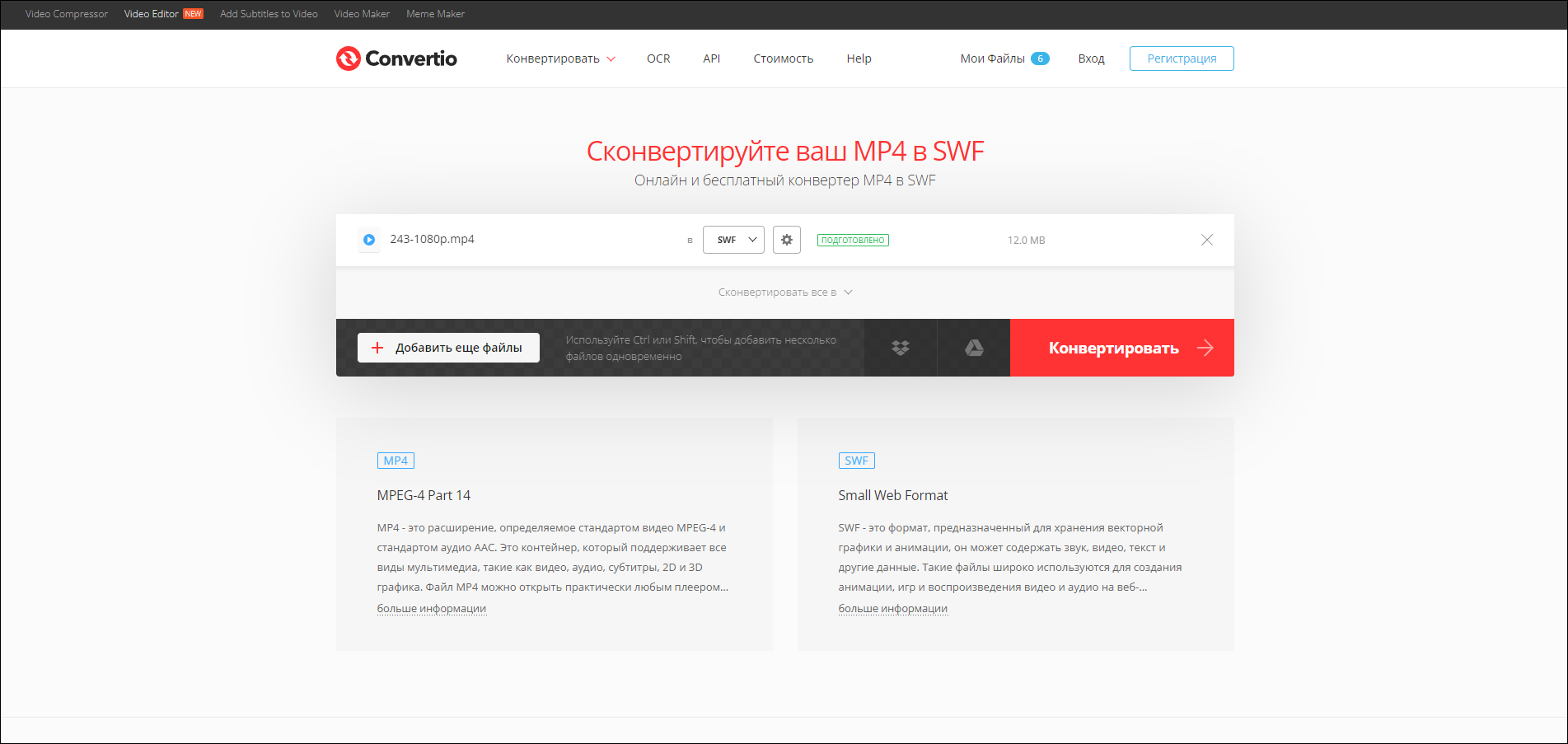This screenshot has width=1568, height=744.
Task: Open API menu item
Action: pos(712,58)
